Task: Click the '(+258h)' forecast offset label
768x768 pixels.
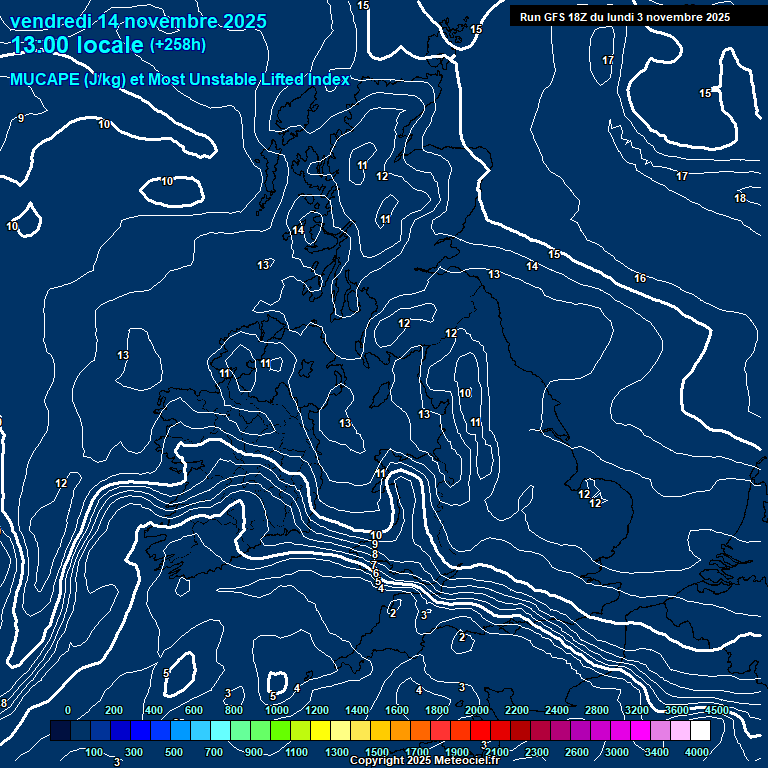Action: [x=177, y=45]
